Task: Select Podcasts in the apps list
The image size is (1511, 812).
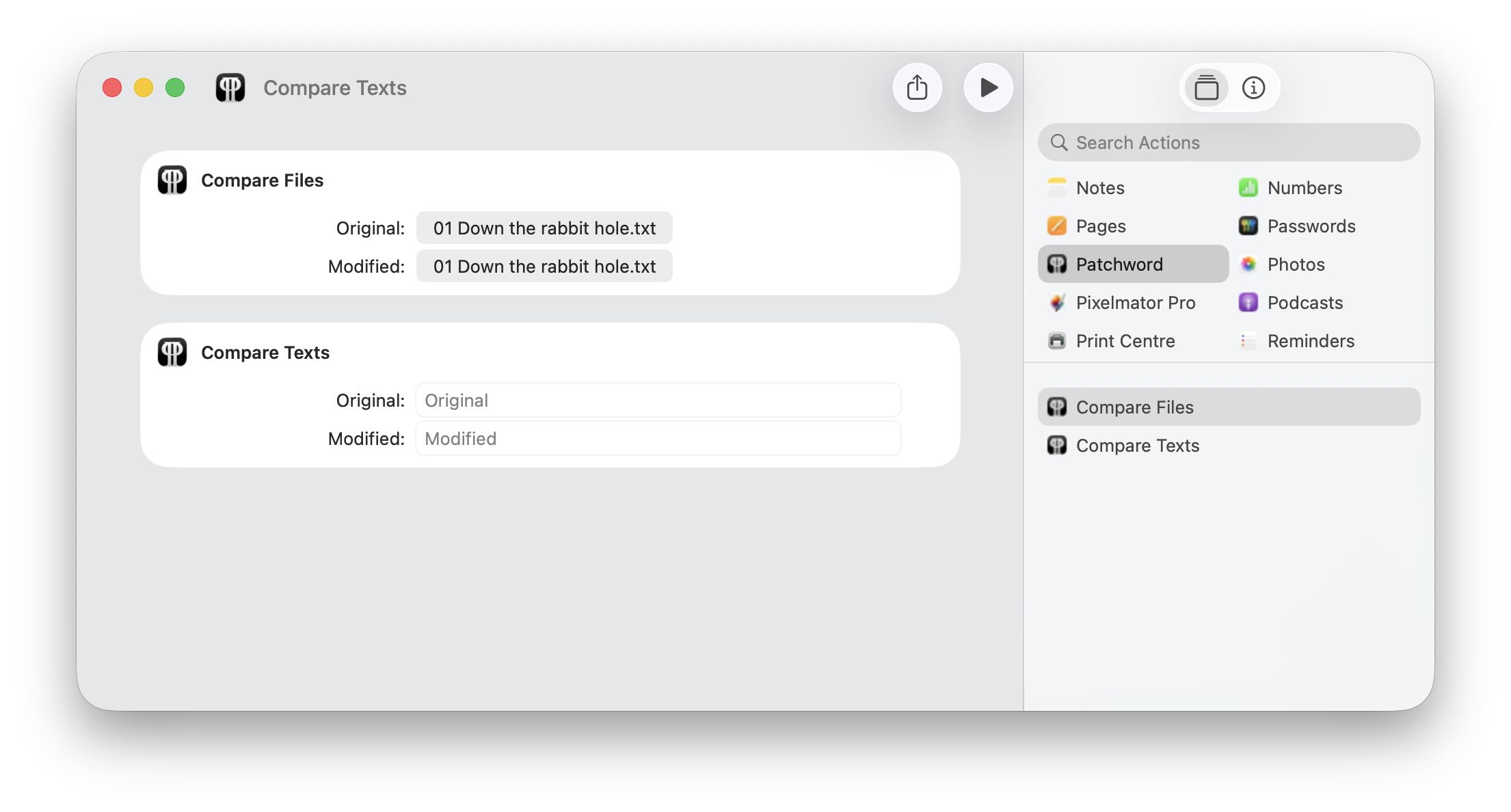Action: point(1305,303)
